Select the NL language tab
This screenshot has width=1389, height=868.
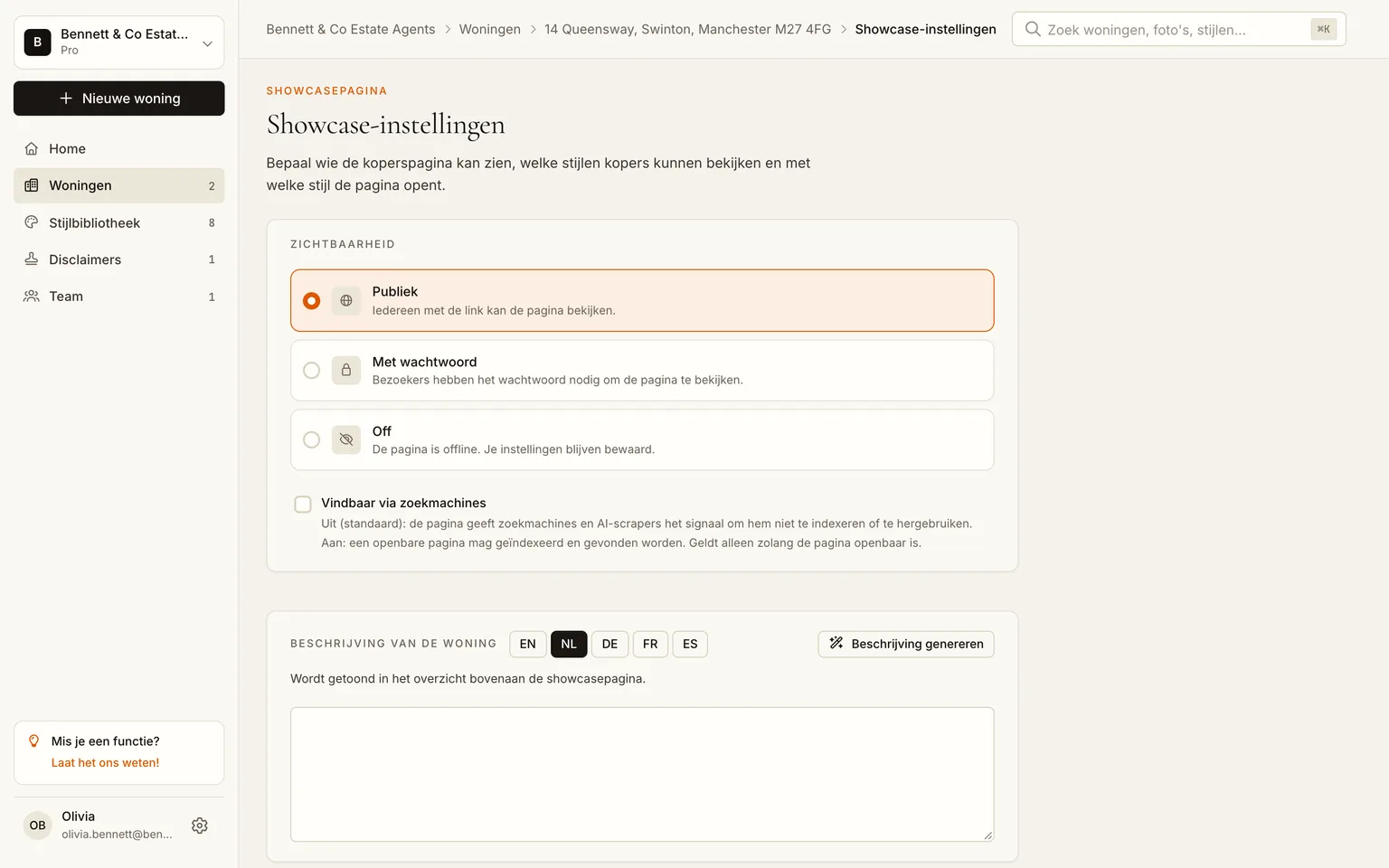[x=569, y=644]
